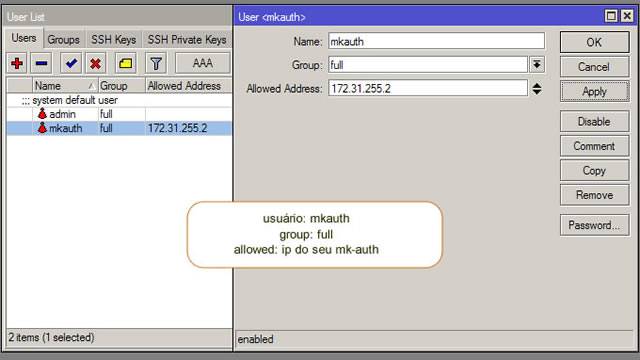This screenshot has width=640, height=360.
Task: Focus the Allowed Address input field
Action: [428, 88]
